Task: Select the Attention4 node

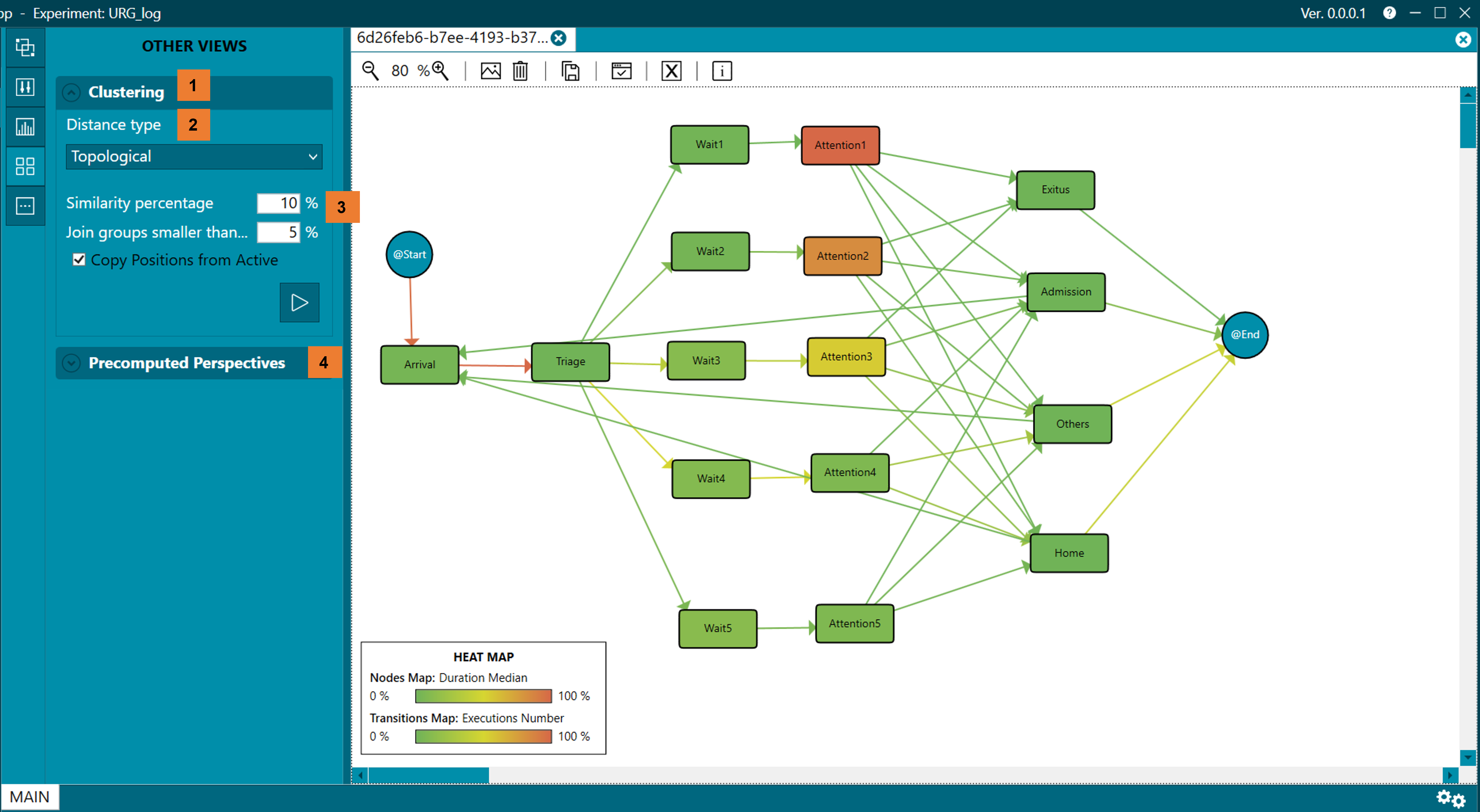Action: click(x=850, y=473)
